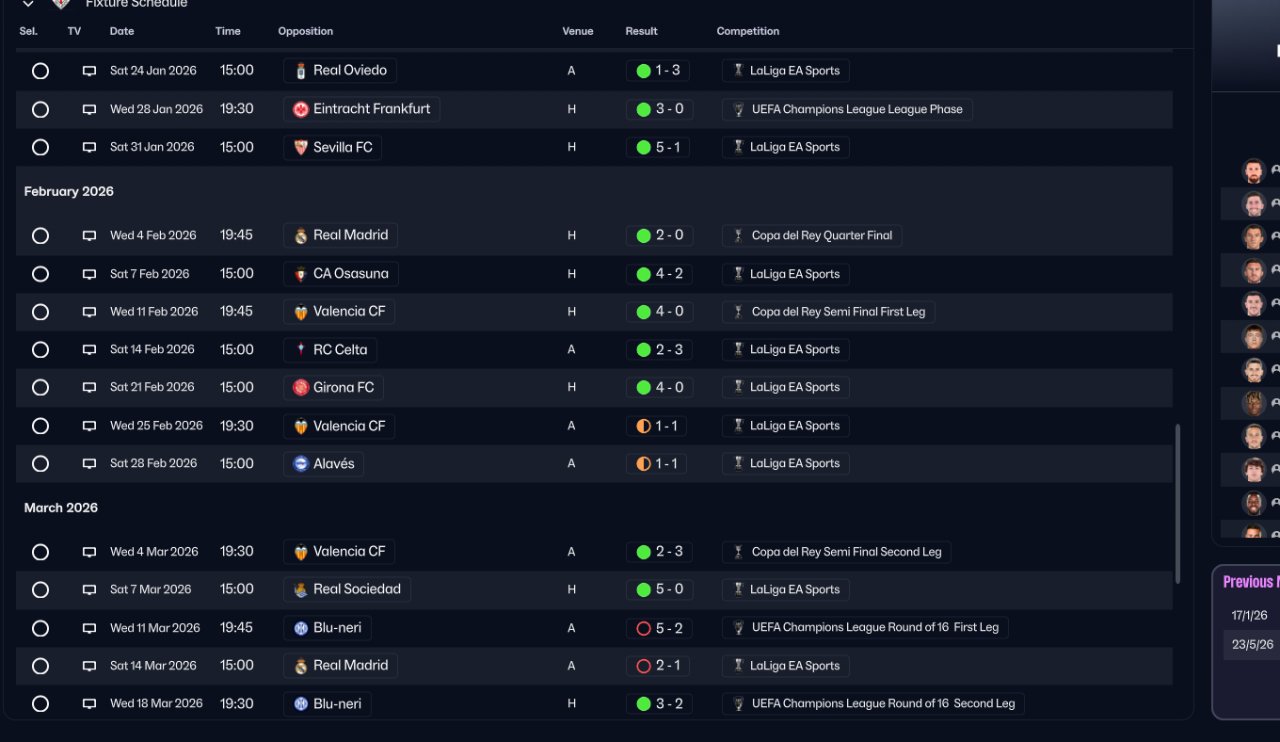Click the trophy icon for Copa del Rey Quarter Final
This screenshot has height=742, width=1280.
tap(739, 236)
